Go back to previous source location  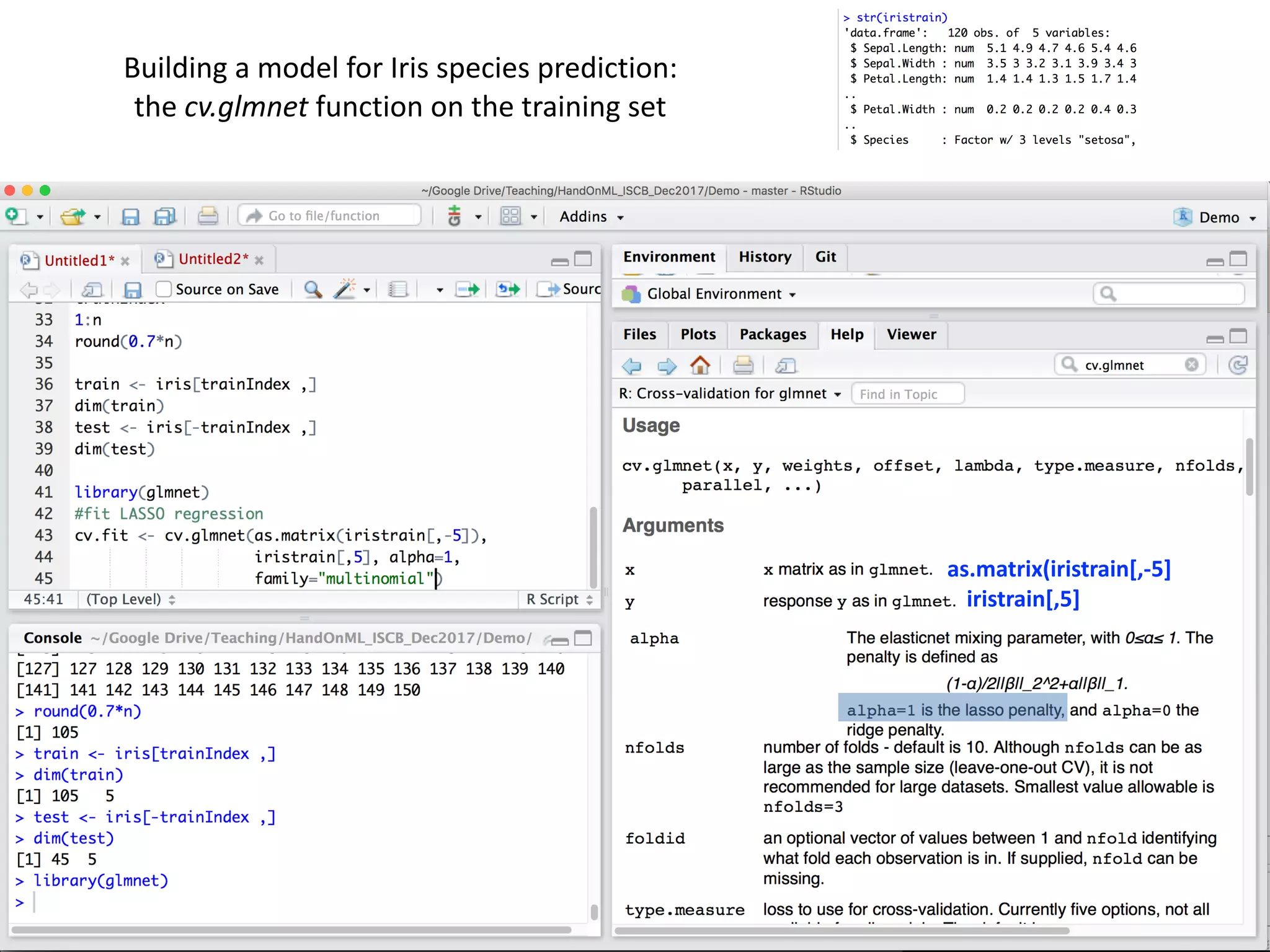(x=29, y=289)
